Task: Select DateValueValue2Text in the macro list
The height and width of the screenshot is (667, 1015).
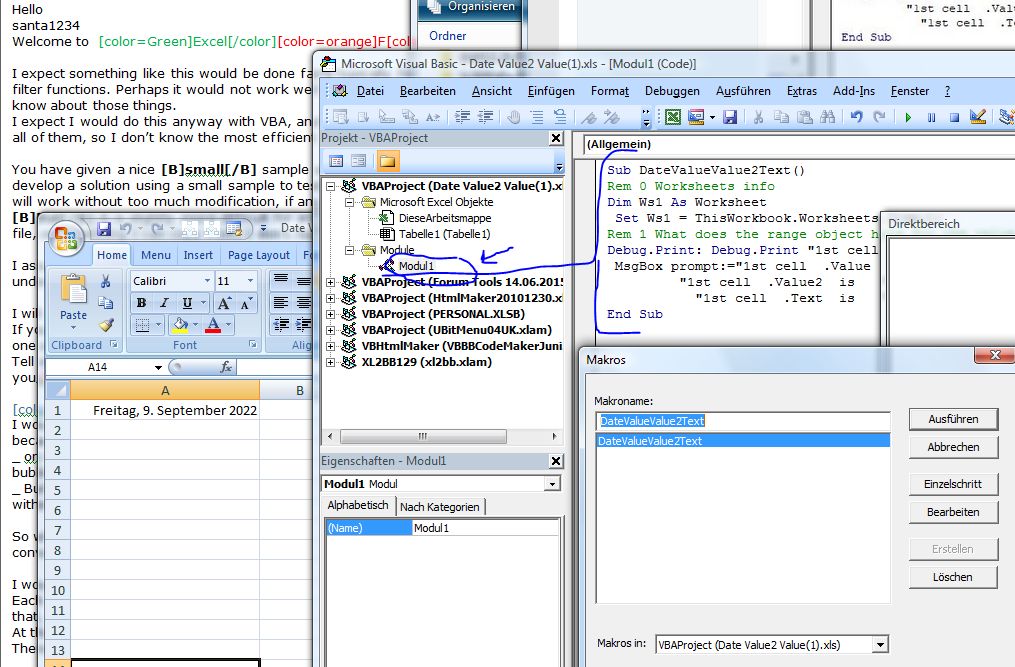Action: click(x=742, y=441)
